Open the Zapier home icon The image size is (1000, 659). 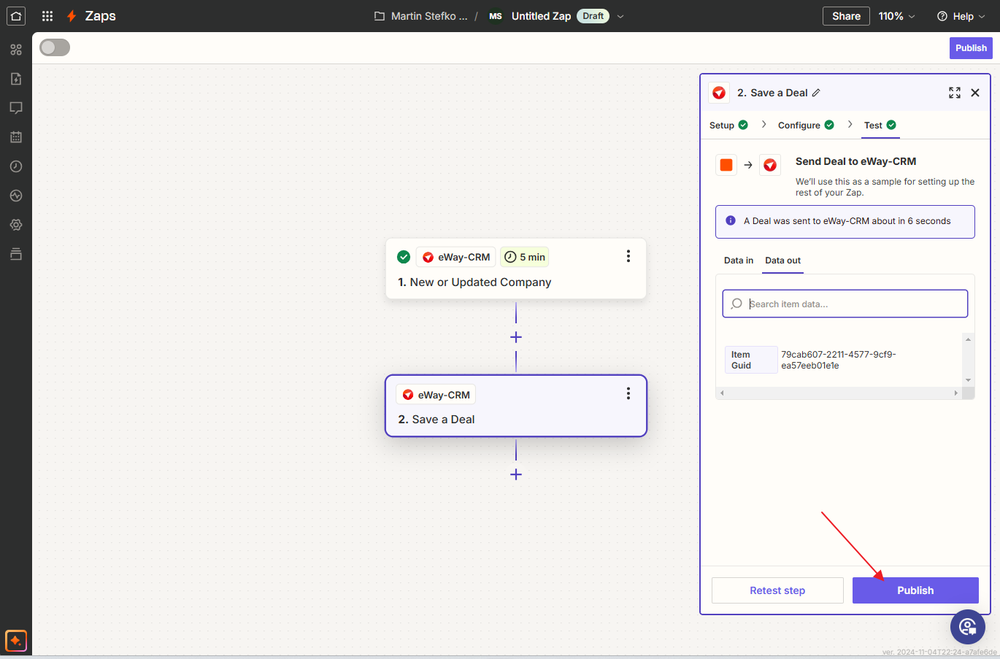tap(16, 16)
